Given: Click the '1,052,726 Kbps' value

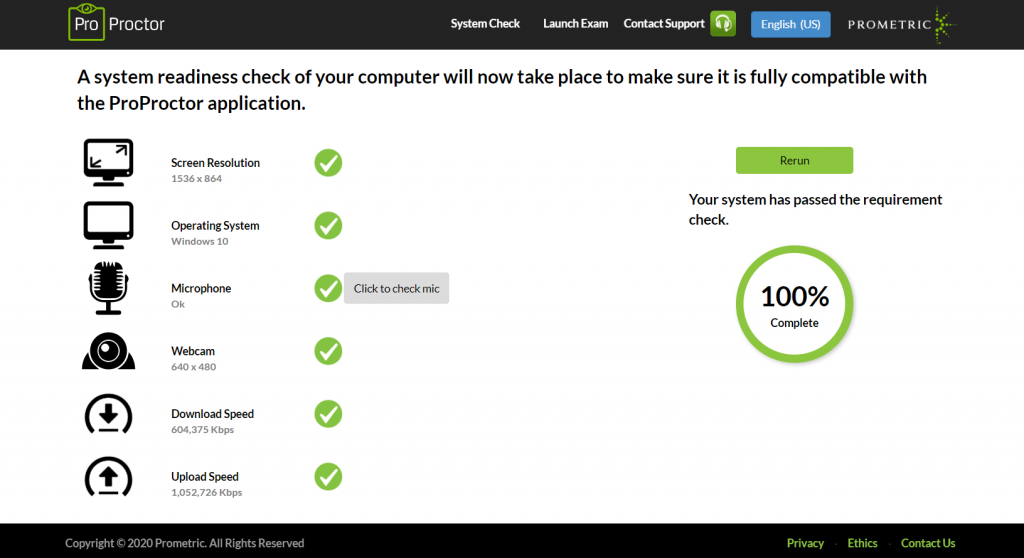Looking at the screenshot, I should pyautogui.click(x=206, y=492).
